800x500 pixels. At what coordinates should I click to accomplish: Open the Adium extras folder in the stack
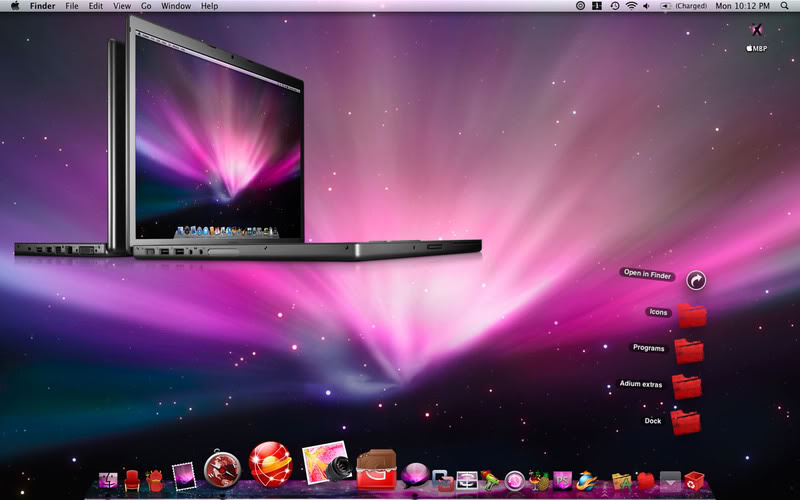click(x=686, y=387)
